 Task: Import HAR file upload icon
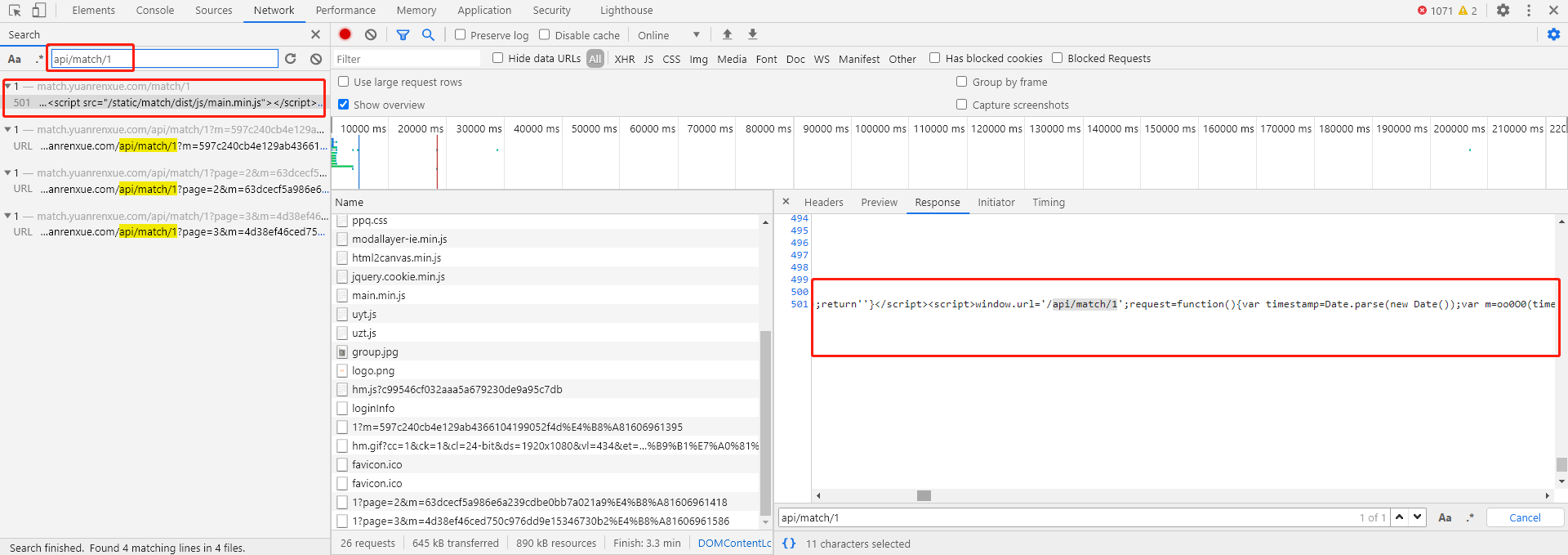(x=727, y=34)
